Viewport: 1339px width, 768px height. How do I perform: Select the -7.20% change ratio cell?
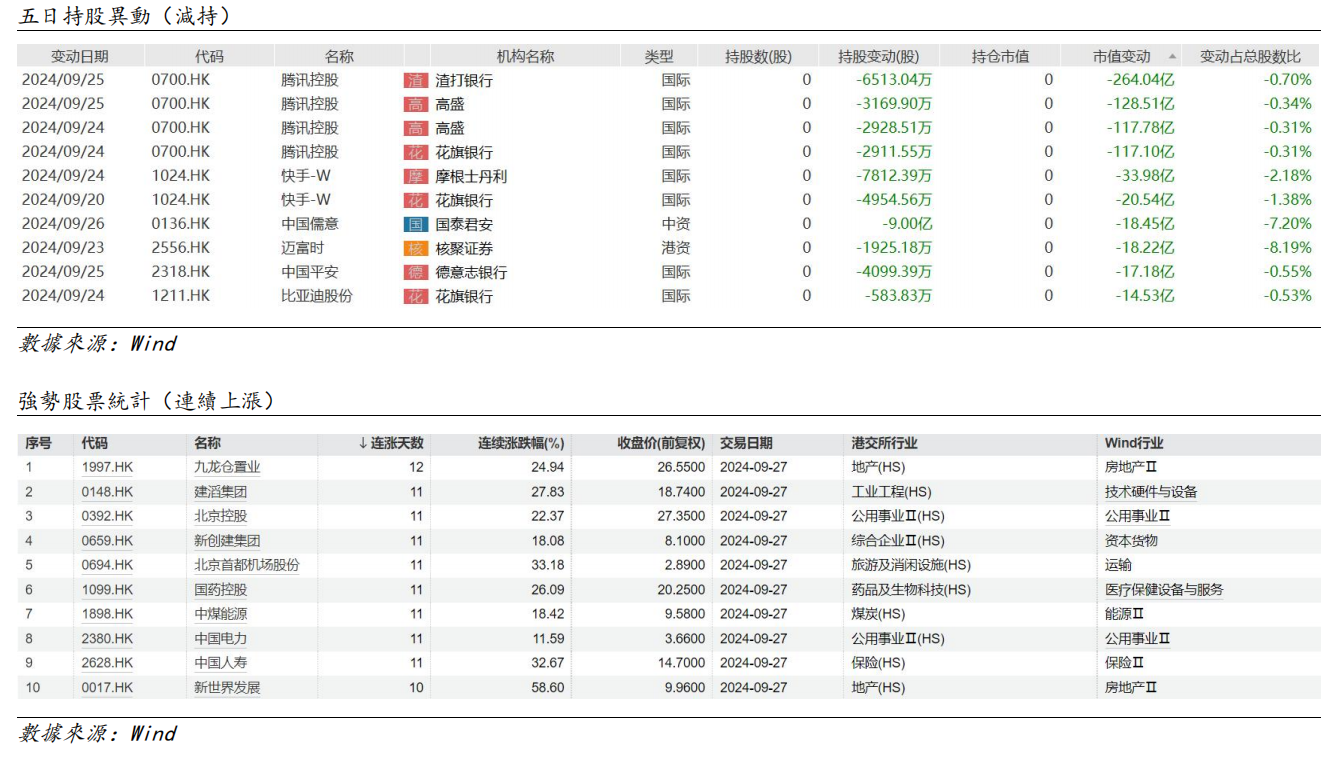coord(1287,224)
